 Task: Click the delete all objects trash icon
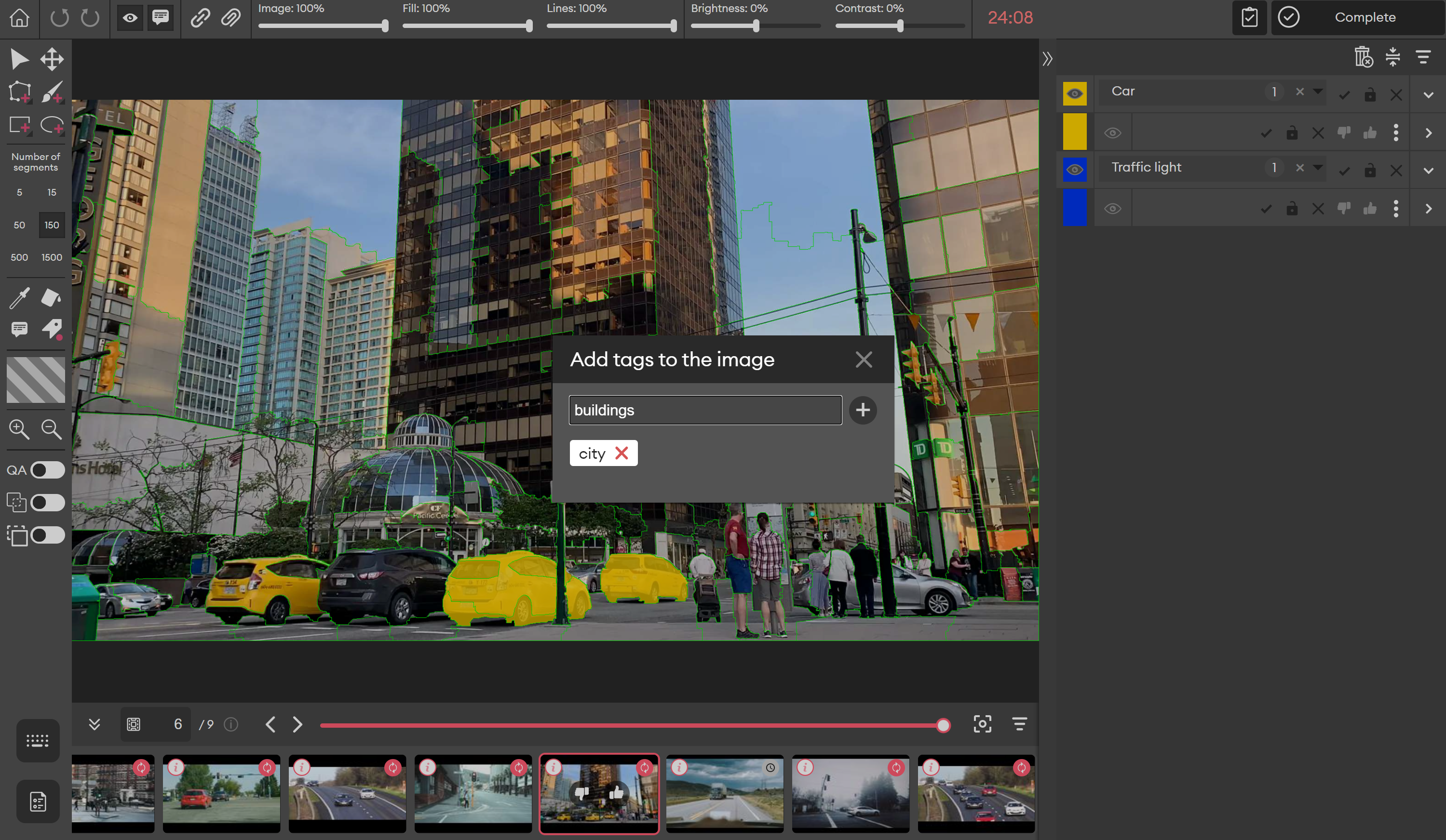1364,57
